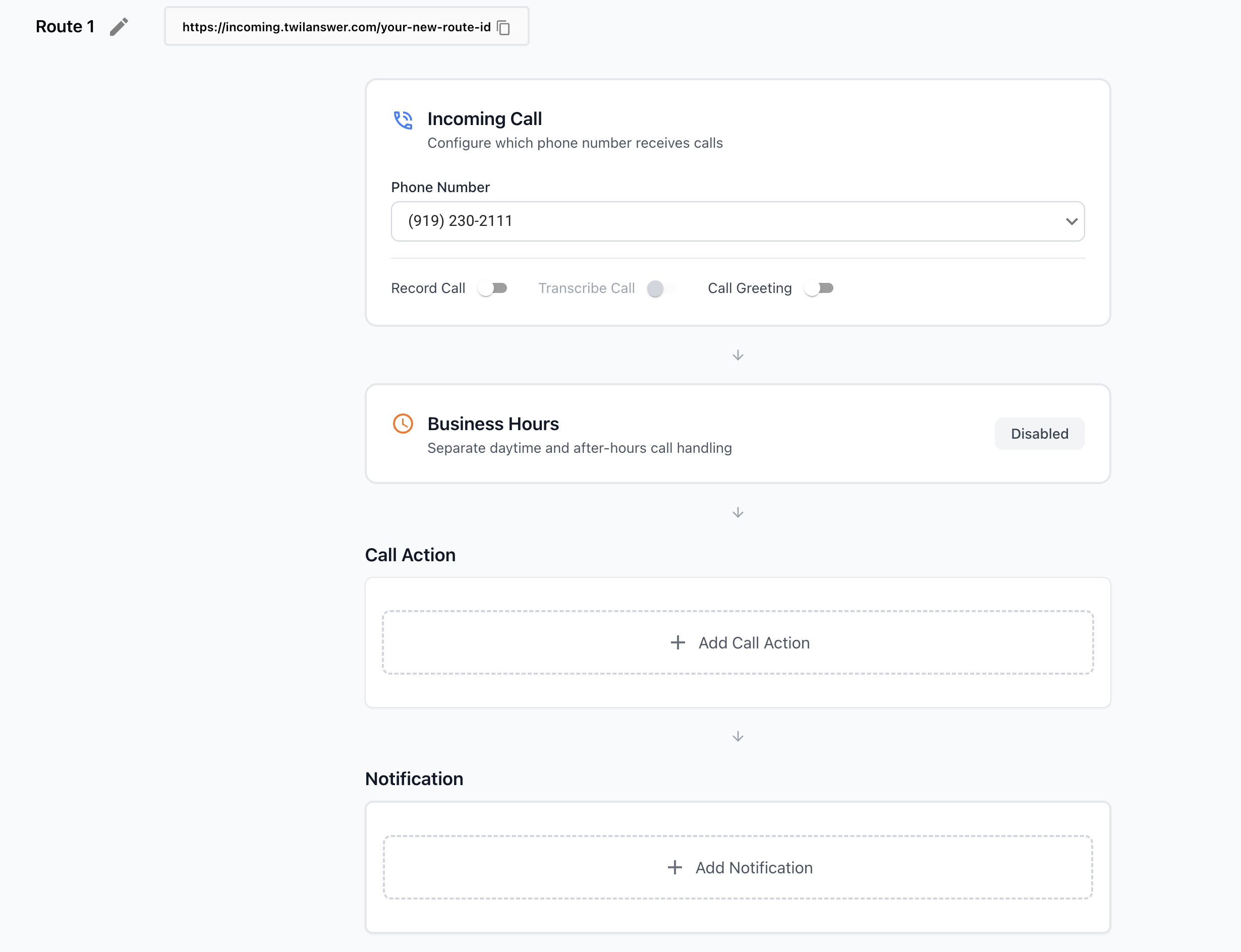
Task: Click the Add Call Action box
Action: click(x=738, y=642)
